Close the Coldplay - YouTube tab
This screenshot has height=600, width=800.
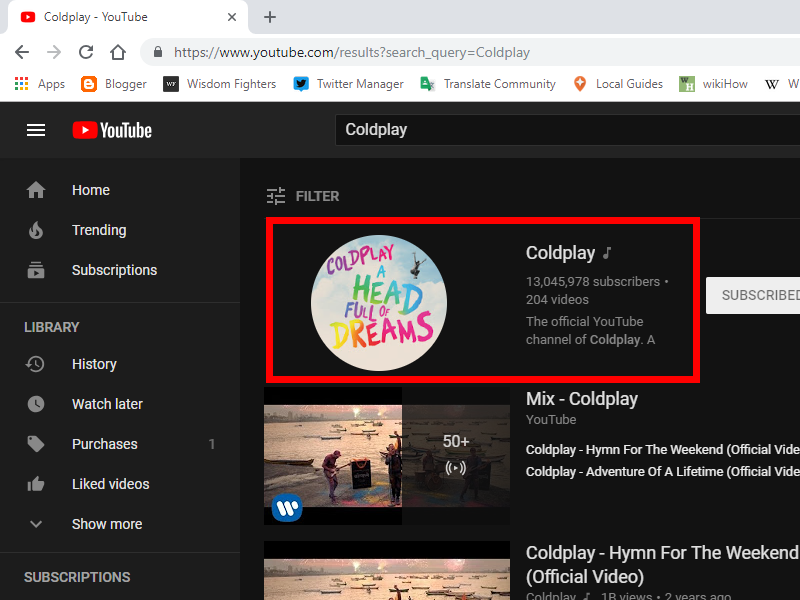click(232, 17)
